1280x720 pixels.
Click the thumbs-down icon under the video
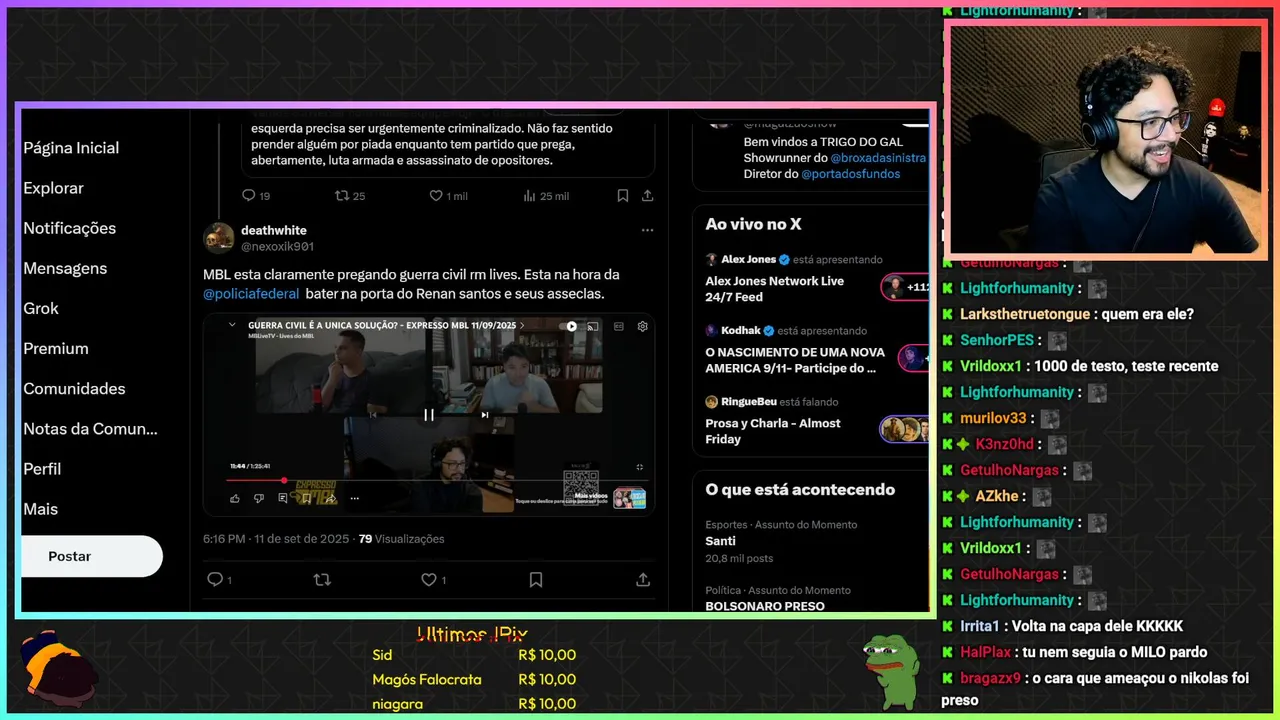[x=258, y=498]
